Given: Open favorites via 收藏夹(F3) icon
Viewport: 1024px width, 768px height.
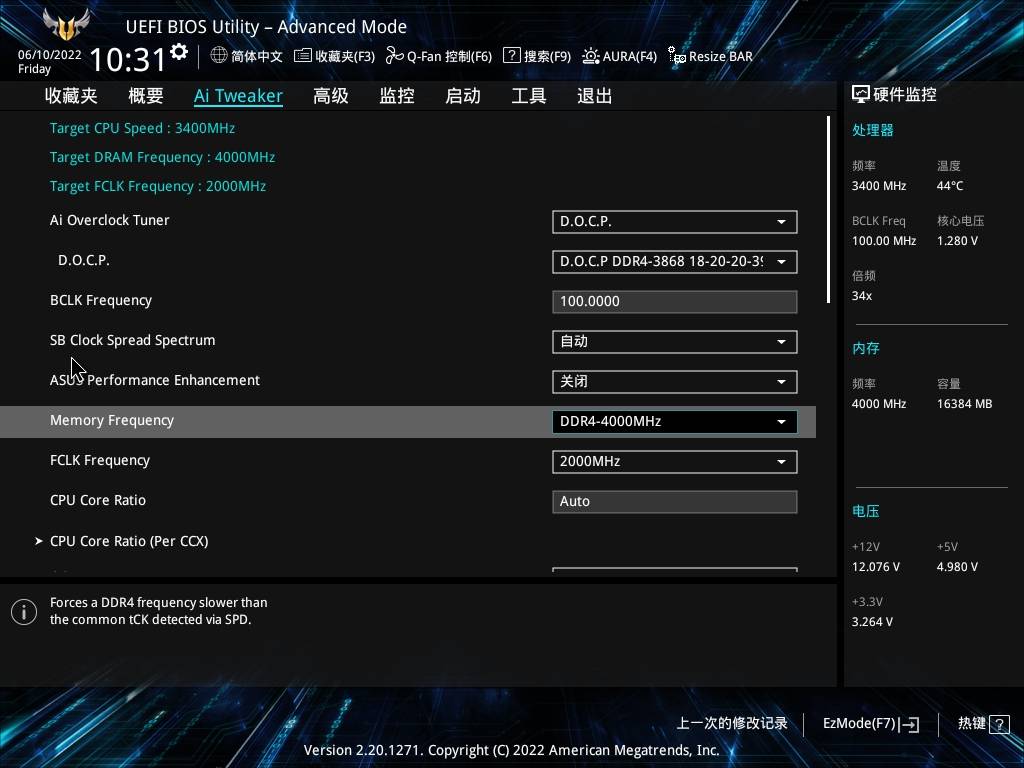Looking at the screenshot, I should point(302,56).
